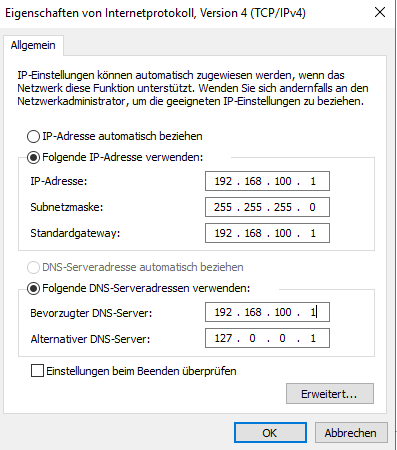Click the dialog title bar text

point(155,13)
